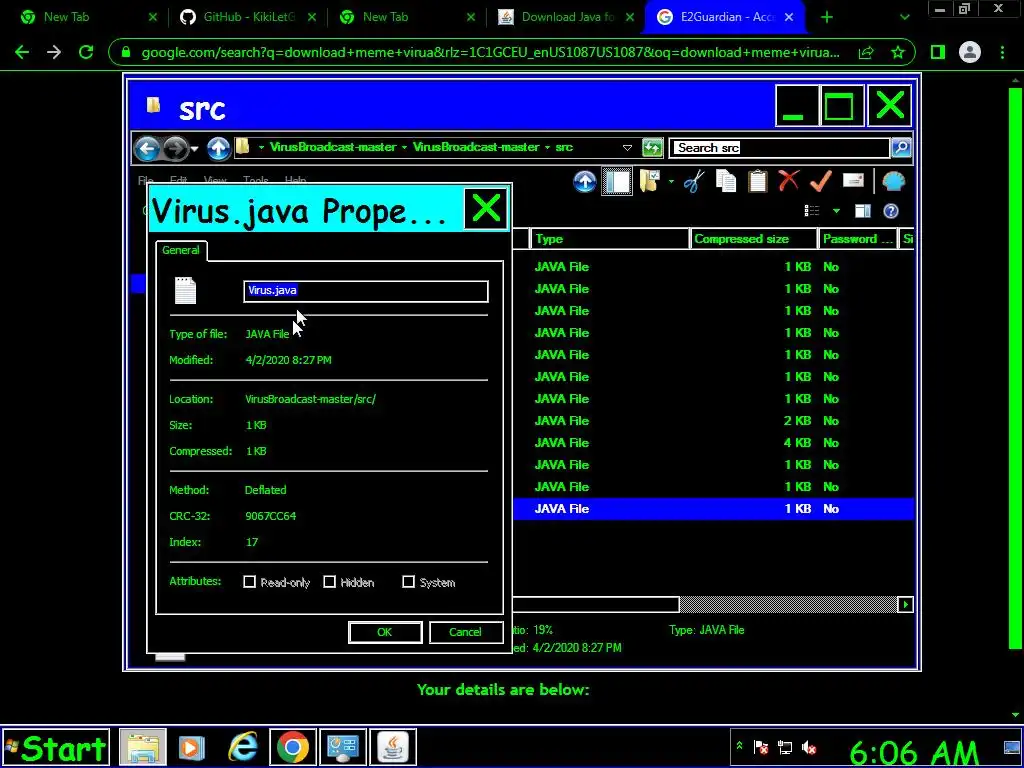Screen dimensions: 1024x768
Task: Click the CRC-32 value 9067CC64
Action: point(270,516)
